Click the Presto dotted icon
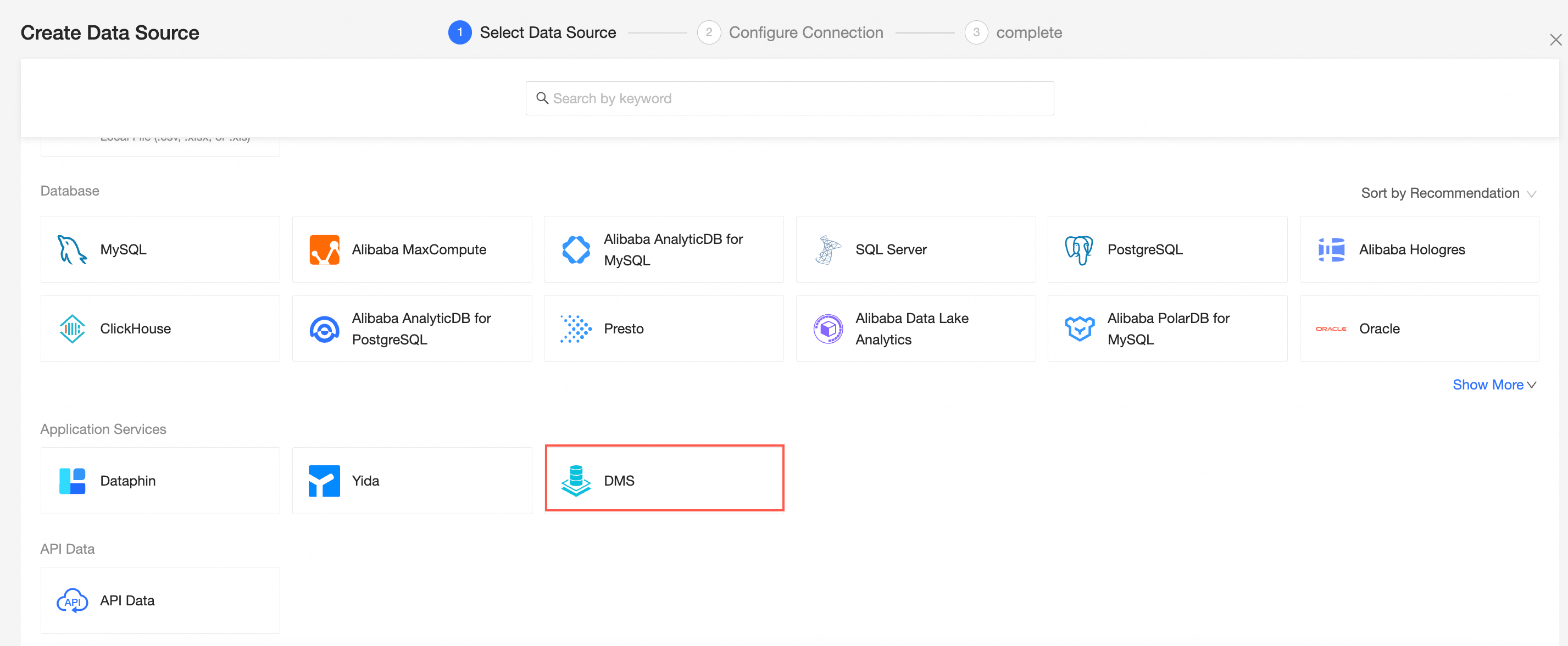This screenshot has width=1568, height=646. coord(575,329)
